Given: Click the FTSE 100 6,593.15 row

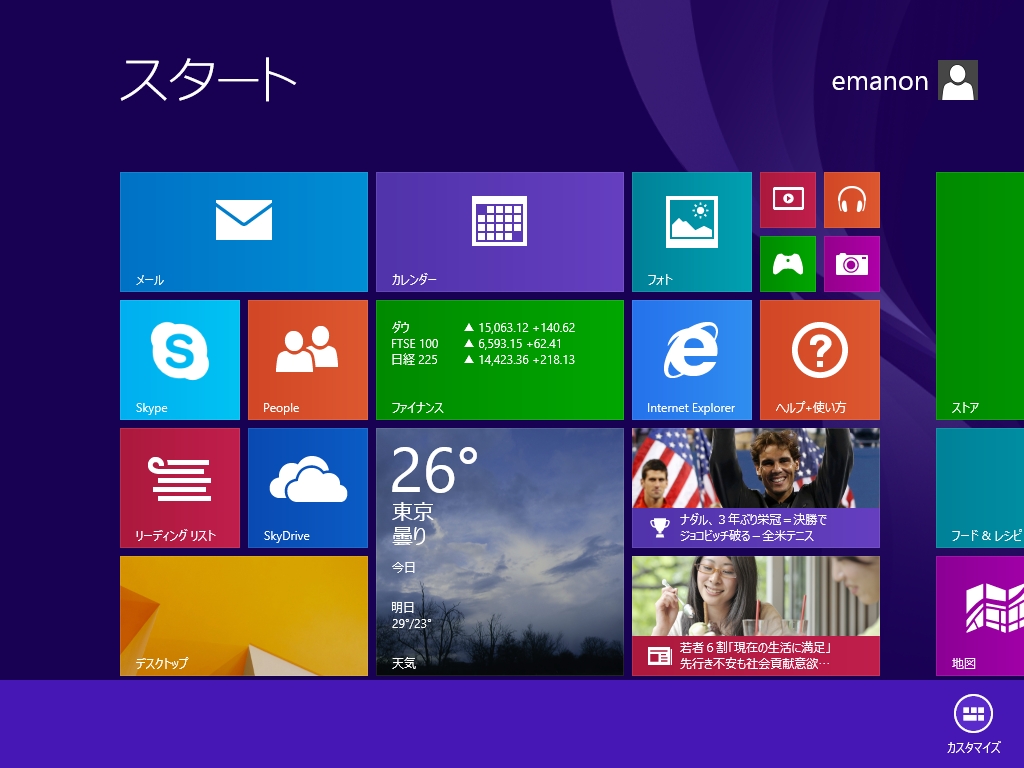Looking at the screenshot, I should [476, 344].
